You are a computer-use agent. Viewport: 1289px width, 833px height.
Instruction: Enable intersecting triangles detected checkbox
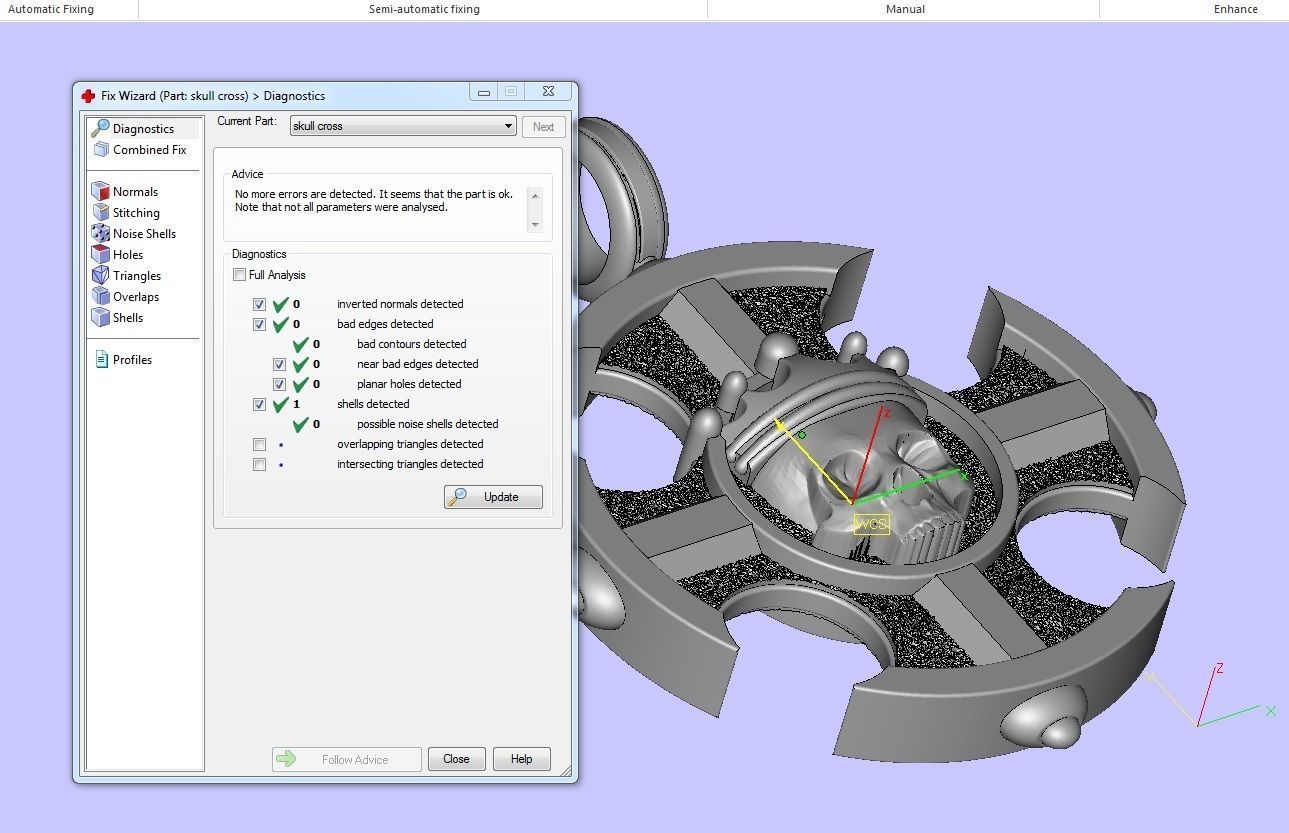pyautogui.click(x=259, y=464)
